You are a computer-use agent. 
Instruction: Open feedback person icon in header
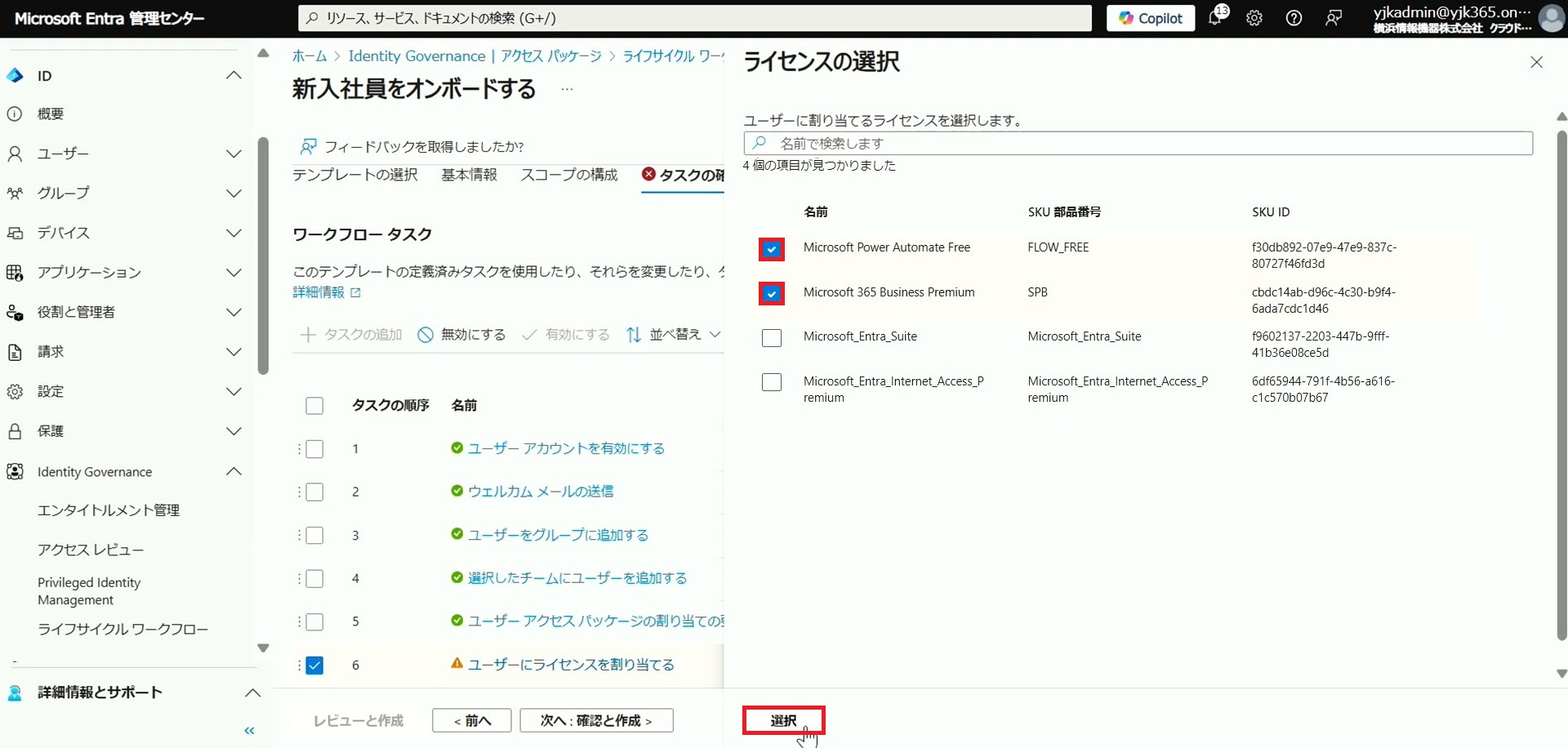coord(1334,18)
